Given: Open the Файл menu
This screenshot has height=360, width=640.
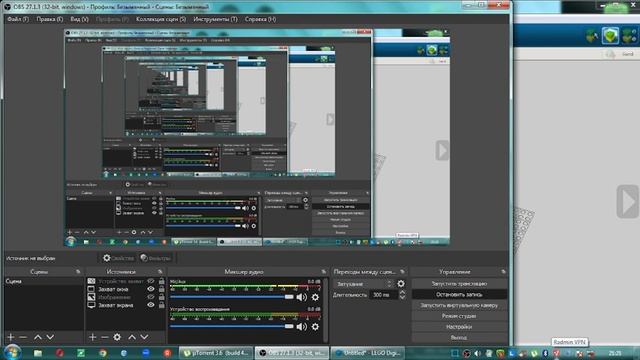Looking at the screenshot, I should pyautogui.click(x=18, y=19).
